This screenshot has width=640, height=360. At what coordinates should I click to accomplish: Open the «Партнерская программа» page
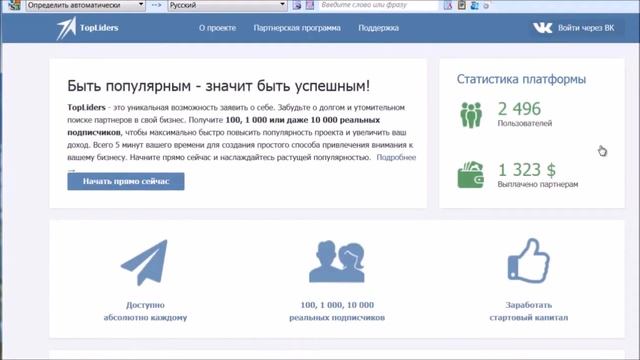pos(297,28)
